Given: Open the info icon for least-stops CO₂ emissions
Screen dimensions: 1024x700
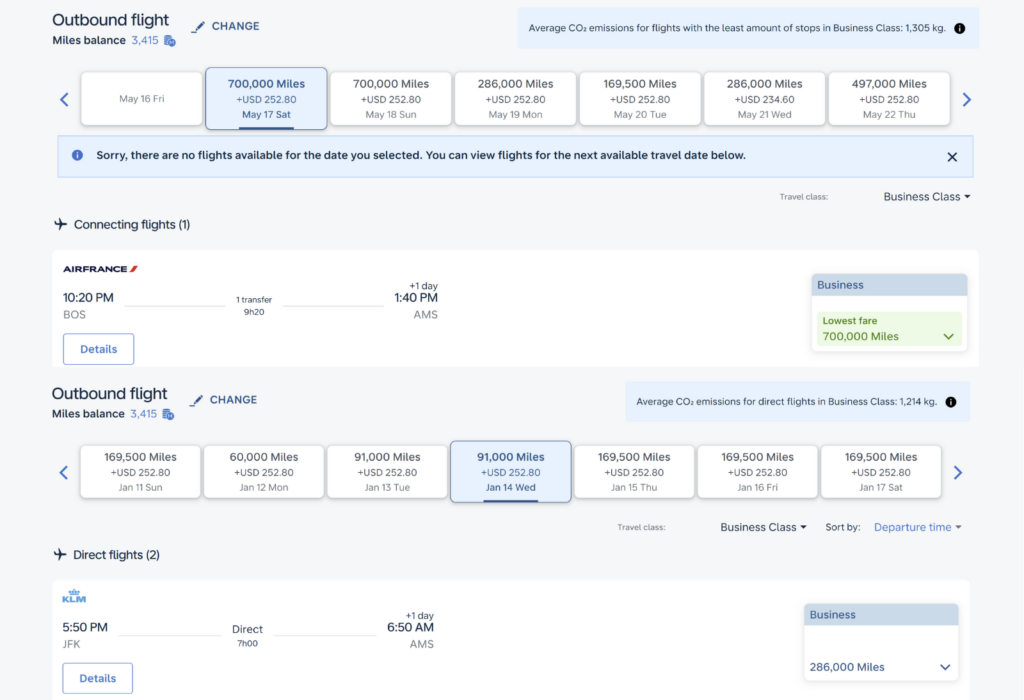Looking at the screenshot, I should tap(959, 28).
